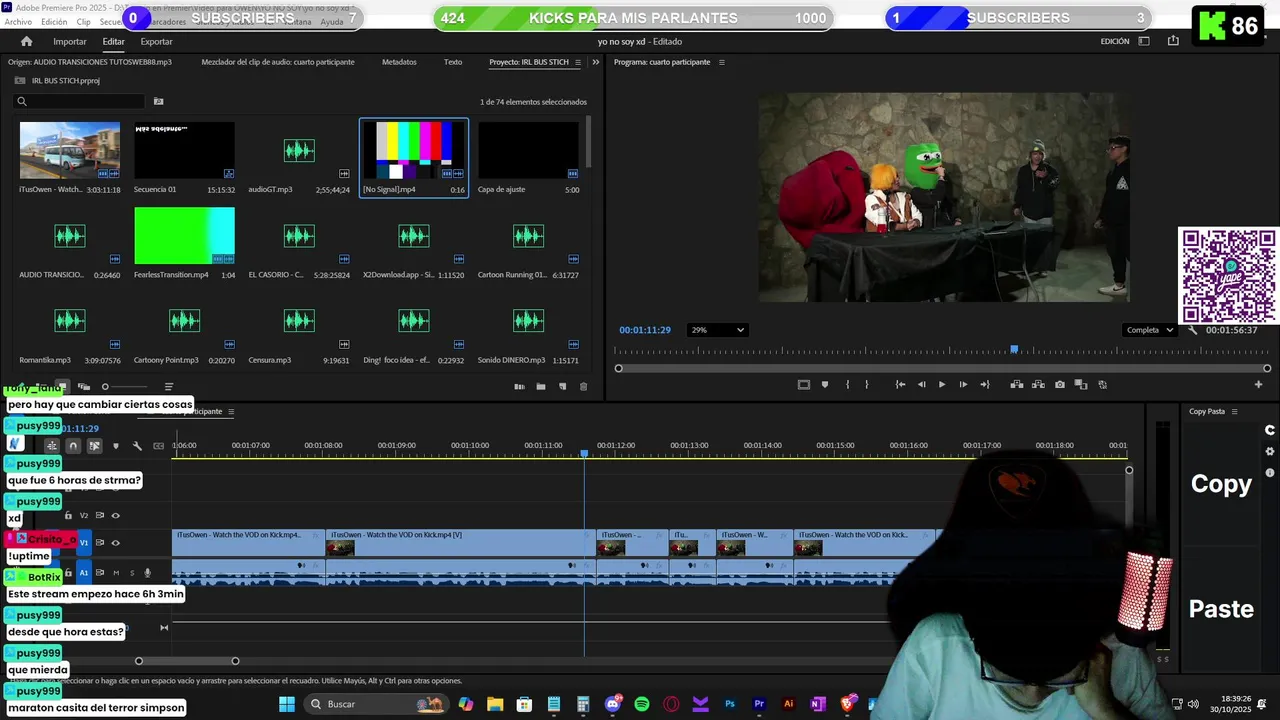Select the [No Signal].mp4 thumbnail

pyautogui.click(x=414, y=151)
